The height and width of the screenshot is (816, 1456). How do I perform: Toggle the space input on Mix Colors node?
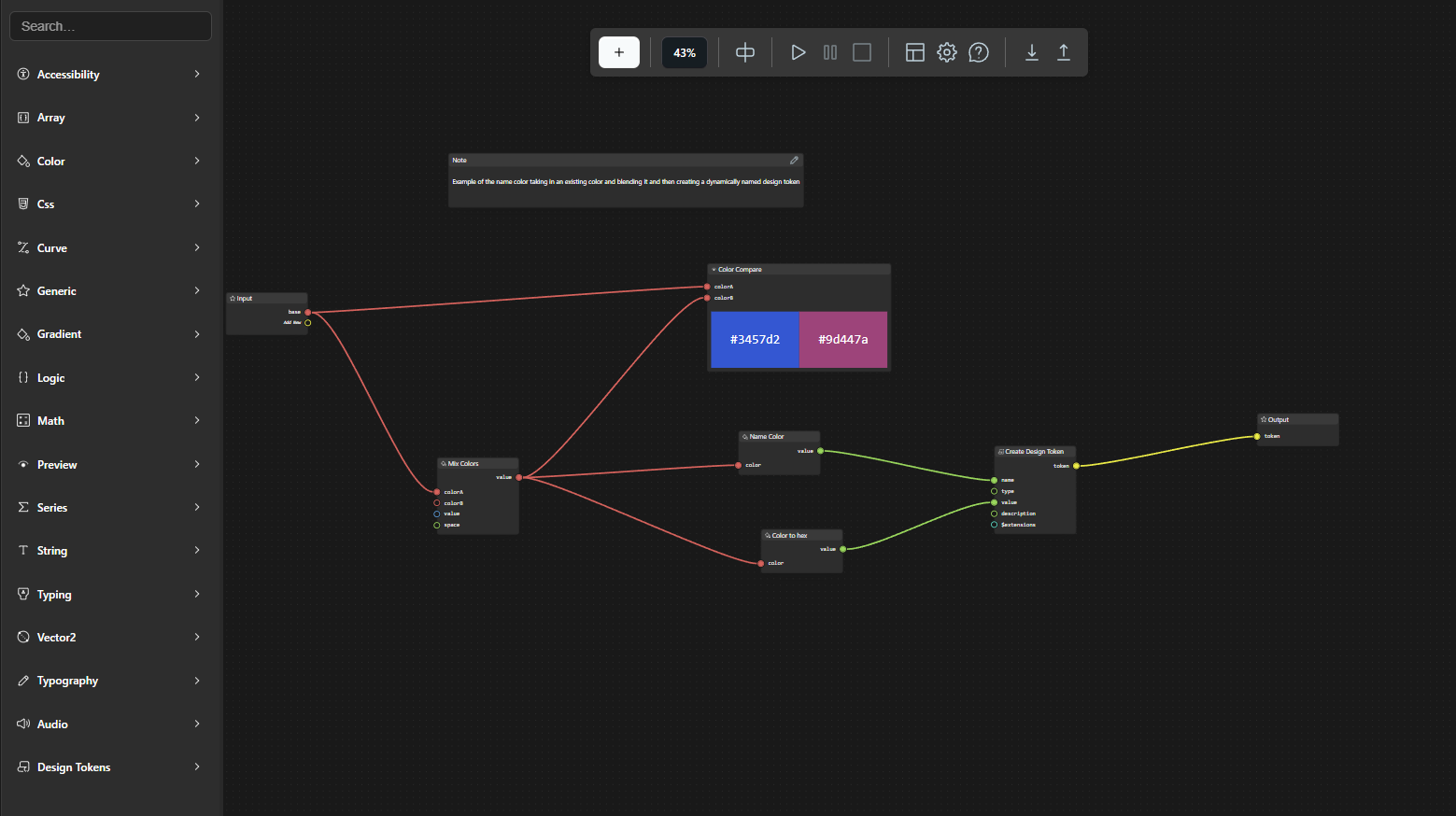coord(436,525)
